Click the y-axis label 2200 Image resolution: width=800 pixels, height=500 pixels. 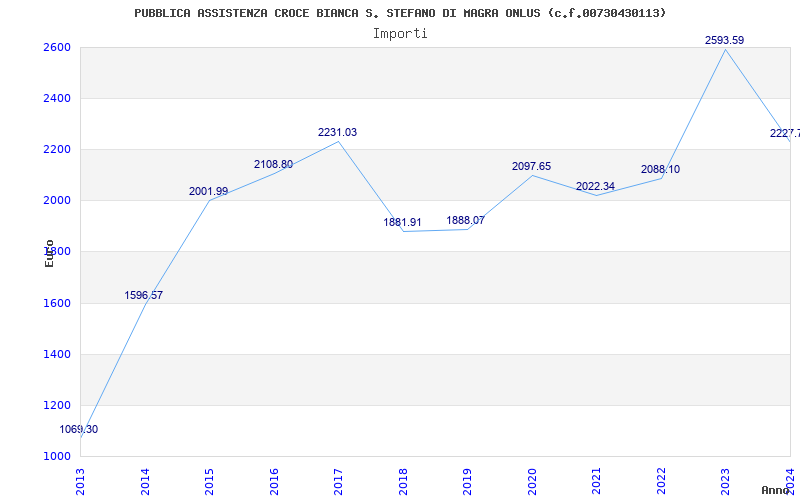(x=57, y=149)
